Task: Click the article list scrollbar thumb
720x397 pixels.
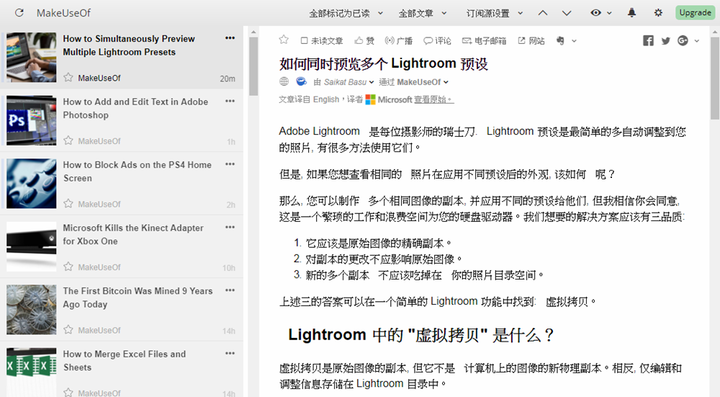Action: point(253,67)
